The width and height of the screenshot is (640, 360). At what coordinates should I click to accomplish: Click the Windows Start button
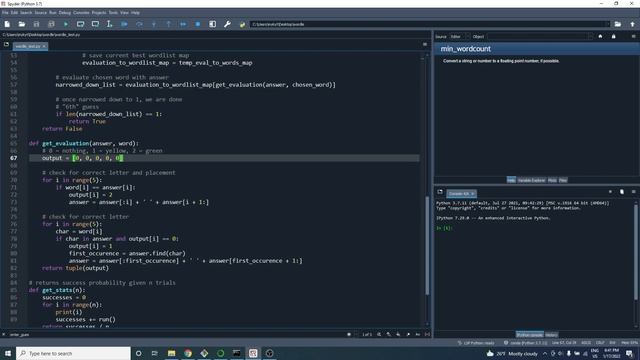pos(8,353)
